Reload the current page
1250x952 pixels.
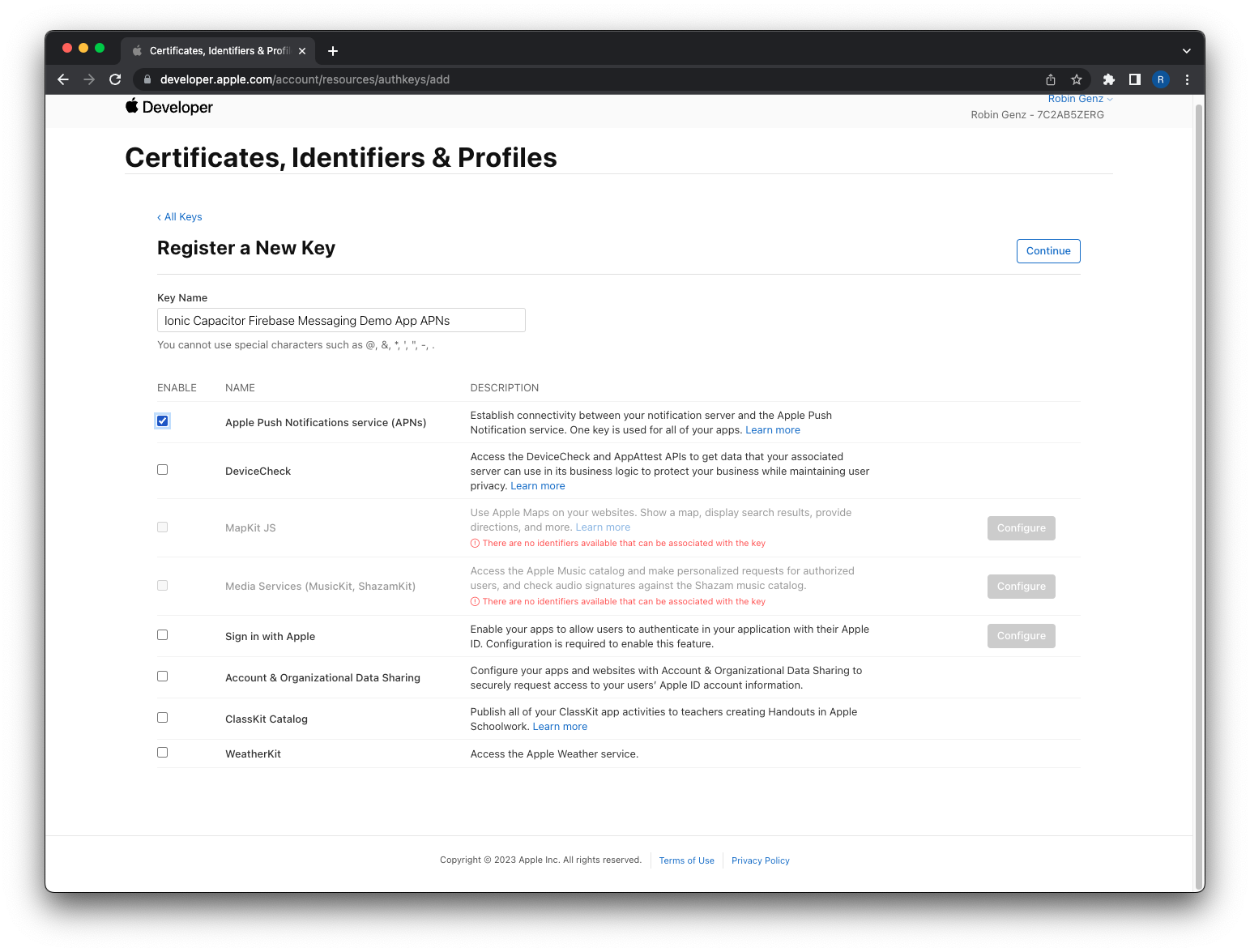pos(115,79)
